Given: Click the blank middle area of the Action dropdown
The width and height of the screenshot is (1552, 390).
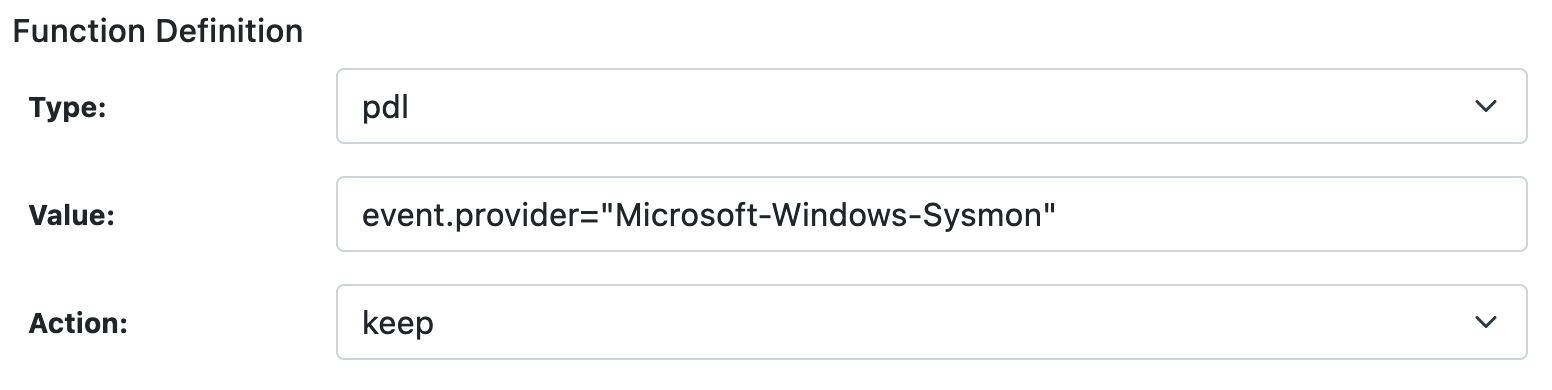Looking at the screenshot, I should 950,322.
